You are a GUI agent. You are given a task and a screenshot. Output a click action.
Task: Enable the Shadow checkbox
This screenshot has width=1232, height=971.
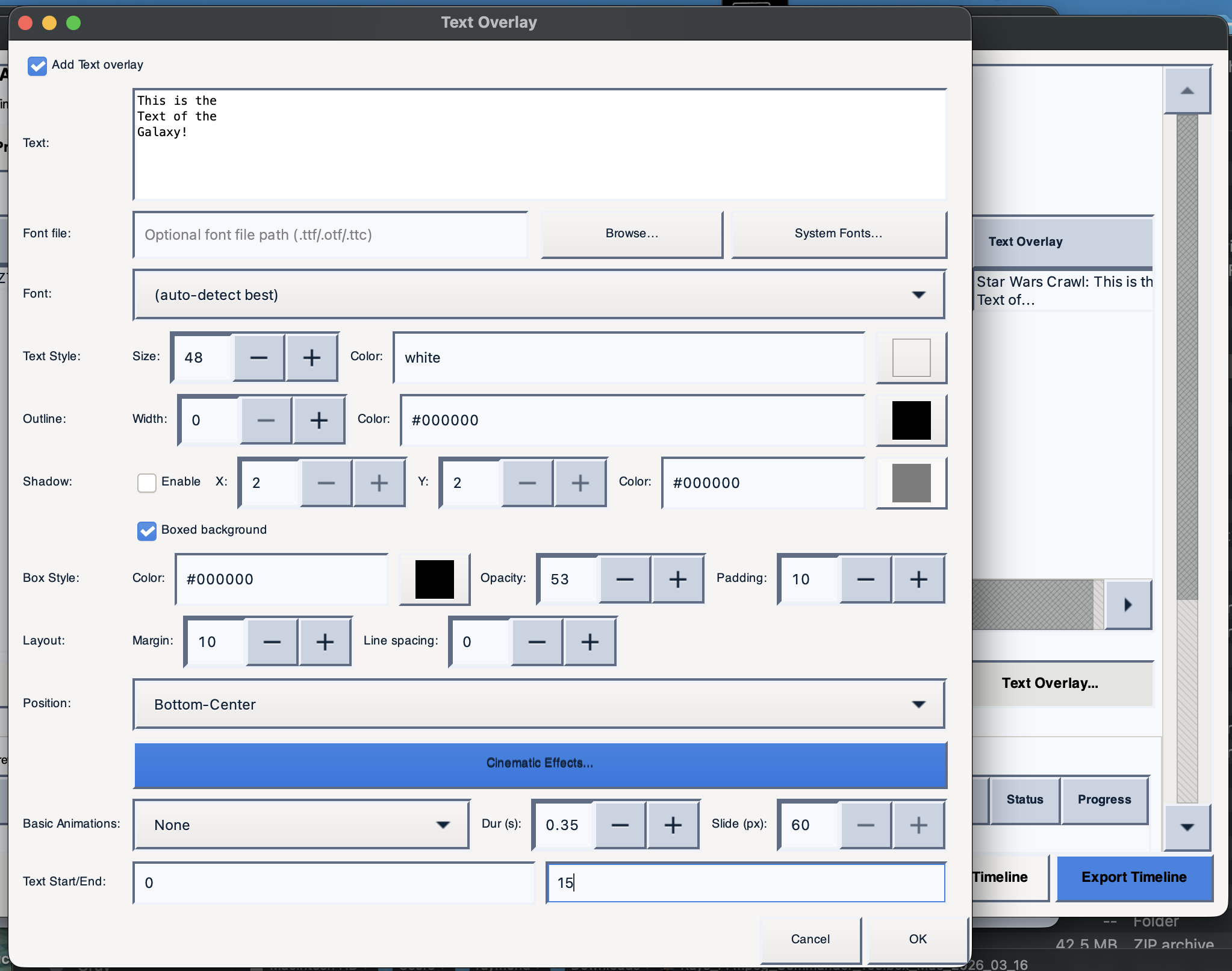click(x=147, y=482)
